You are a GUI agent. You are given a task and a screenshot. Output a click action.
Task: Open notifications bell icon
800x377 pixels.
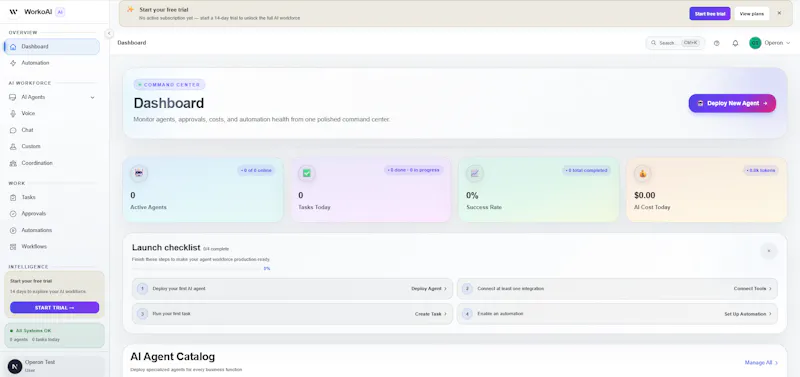click(x=735, y=43)
